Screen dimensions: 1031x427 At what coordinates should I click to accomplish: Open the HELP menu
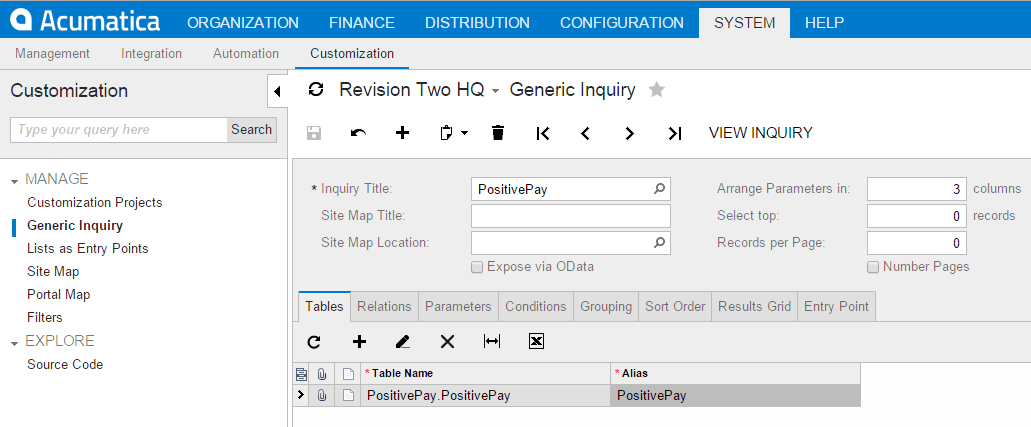(x=825, y=22)
